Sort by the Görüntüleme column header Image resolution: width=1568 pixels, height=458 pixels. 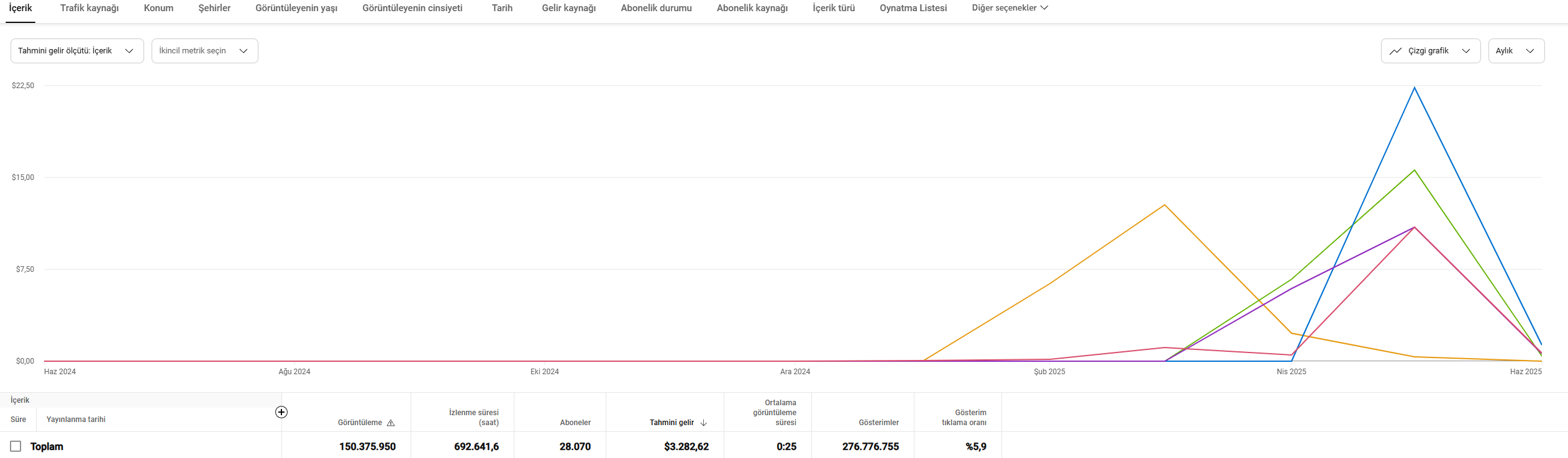pyautogui.click(x=360, y=423)
